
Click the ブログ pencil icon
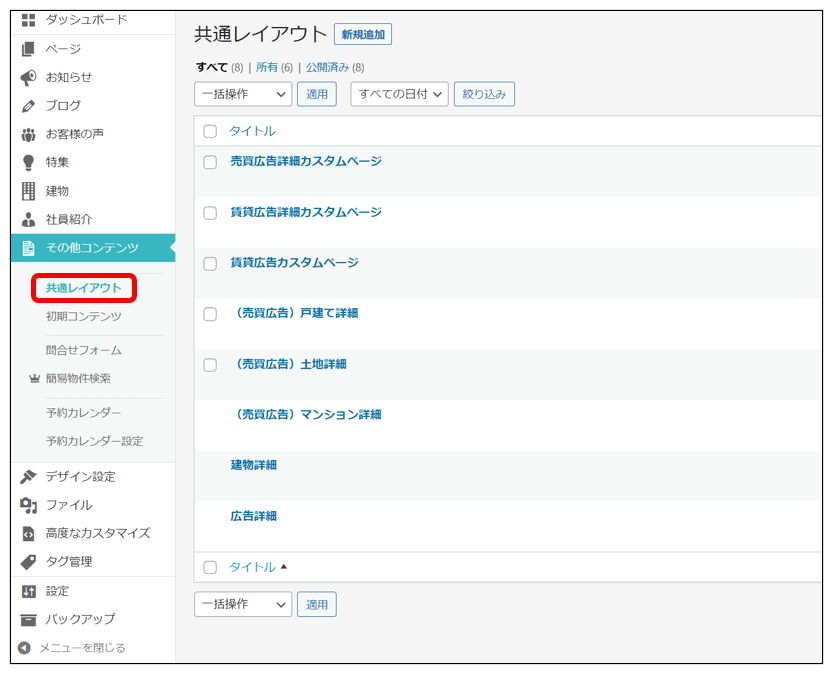click(29, 106)
